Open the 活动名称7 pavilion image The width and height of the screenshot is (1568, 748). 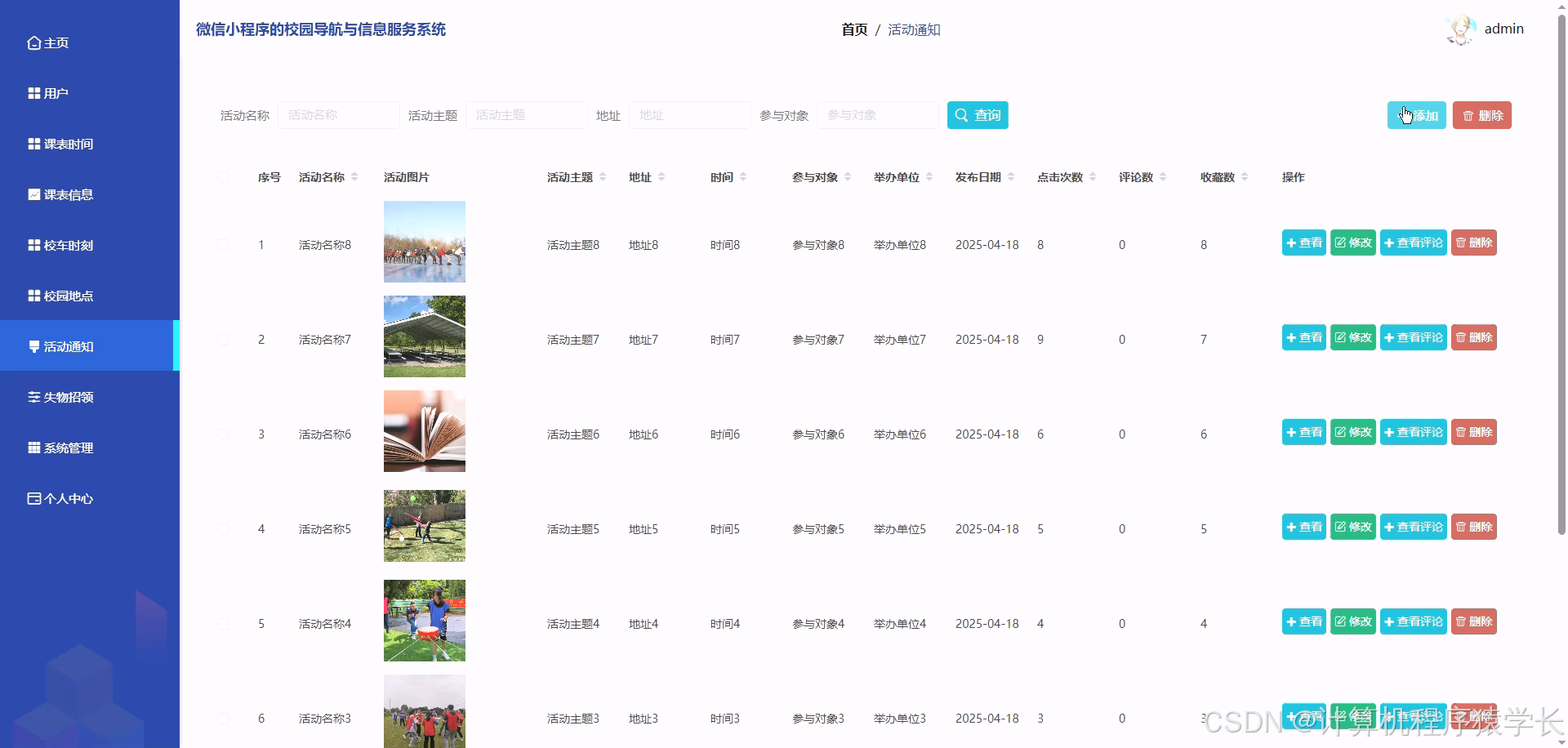click(x=425, y=336)
